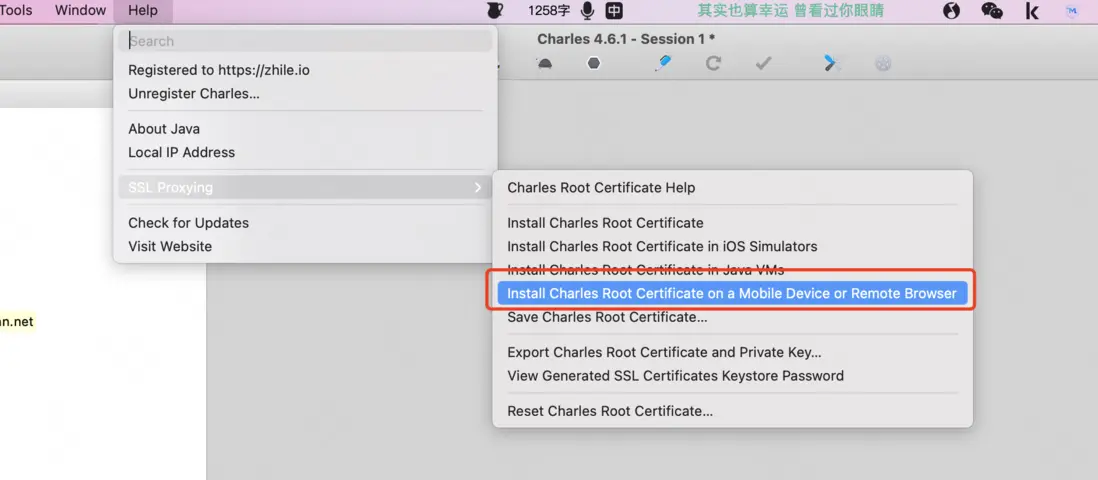
Task: Click the blue pen Compose icon
Action: click(662, 63)
